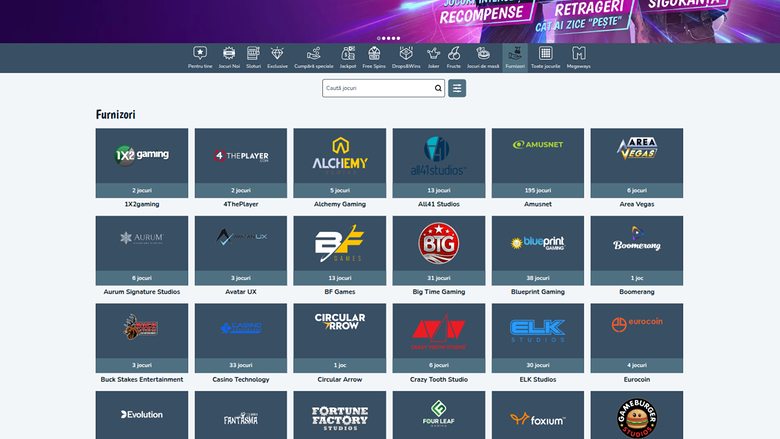Viewport: 780px width, 439px height.
Task: Open the Sloturi slot machine icon
Action: point(253,54)
